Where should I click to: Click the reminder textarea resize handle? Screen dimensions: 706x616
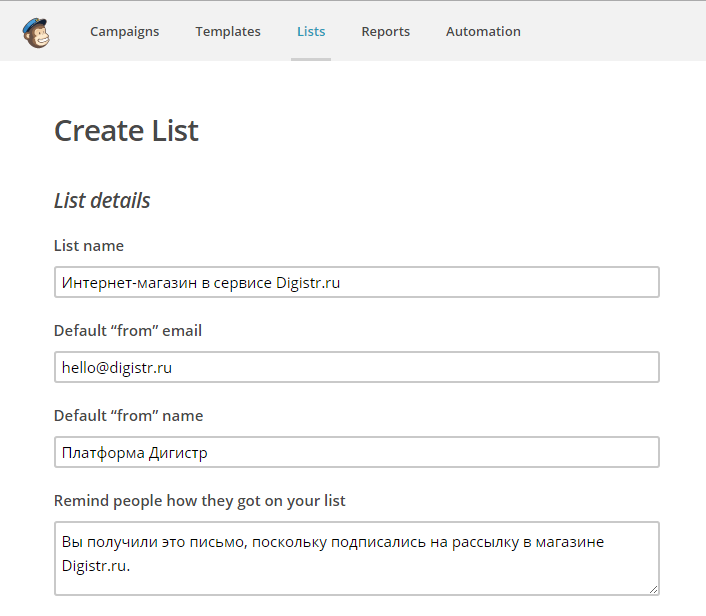[654, 589]
